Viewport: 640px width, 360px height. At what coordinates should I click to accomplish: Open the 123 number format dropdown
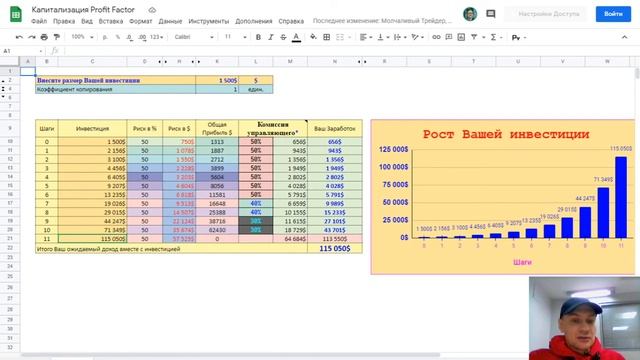tap(156, 37)
